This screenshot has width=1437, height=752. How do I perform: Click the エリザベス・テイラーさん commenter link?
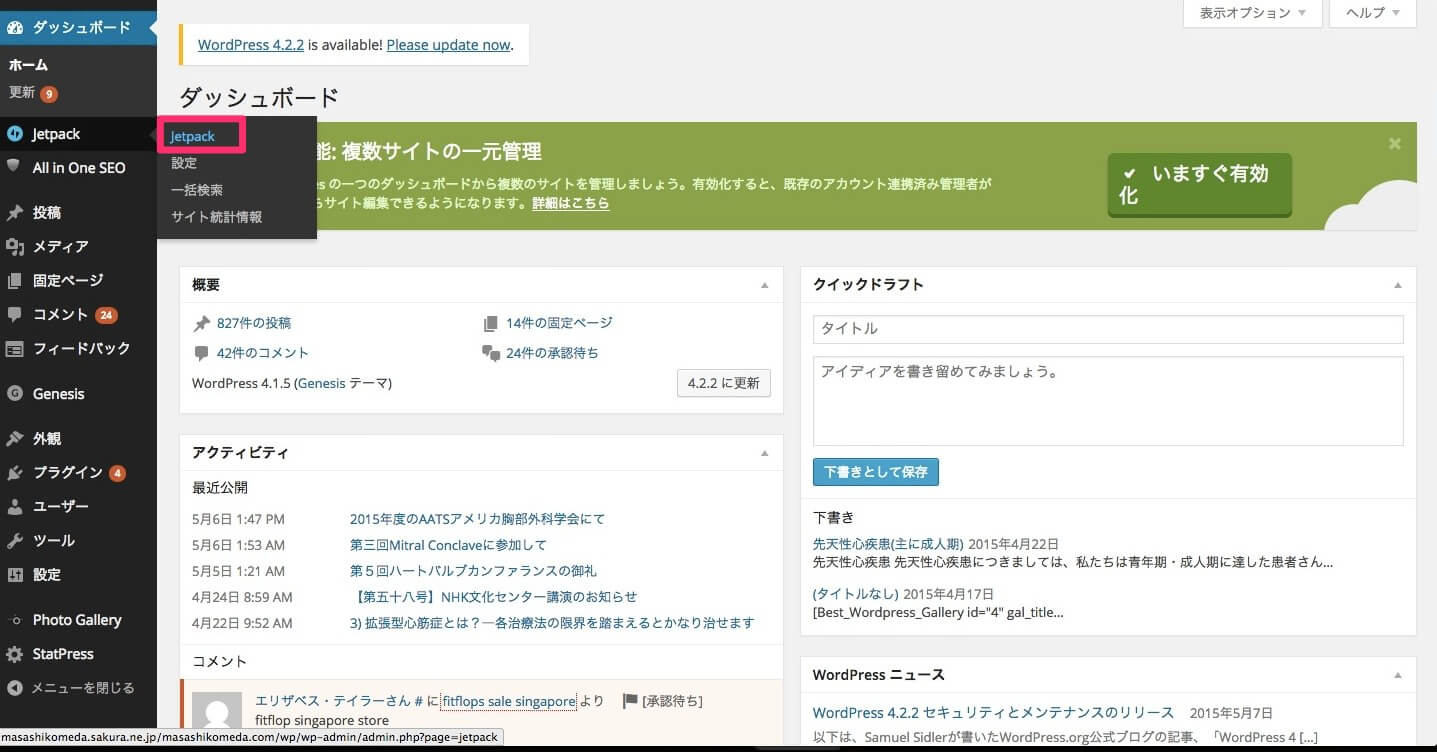pos(332,702)
